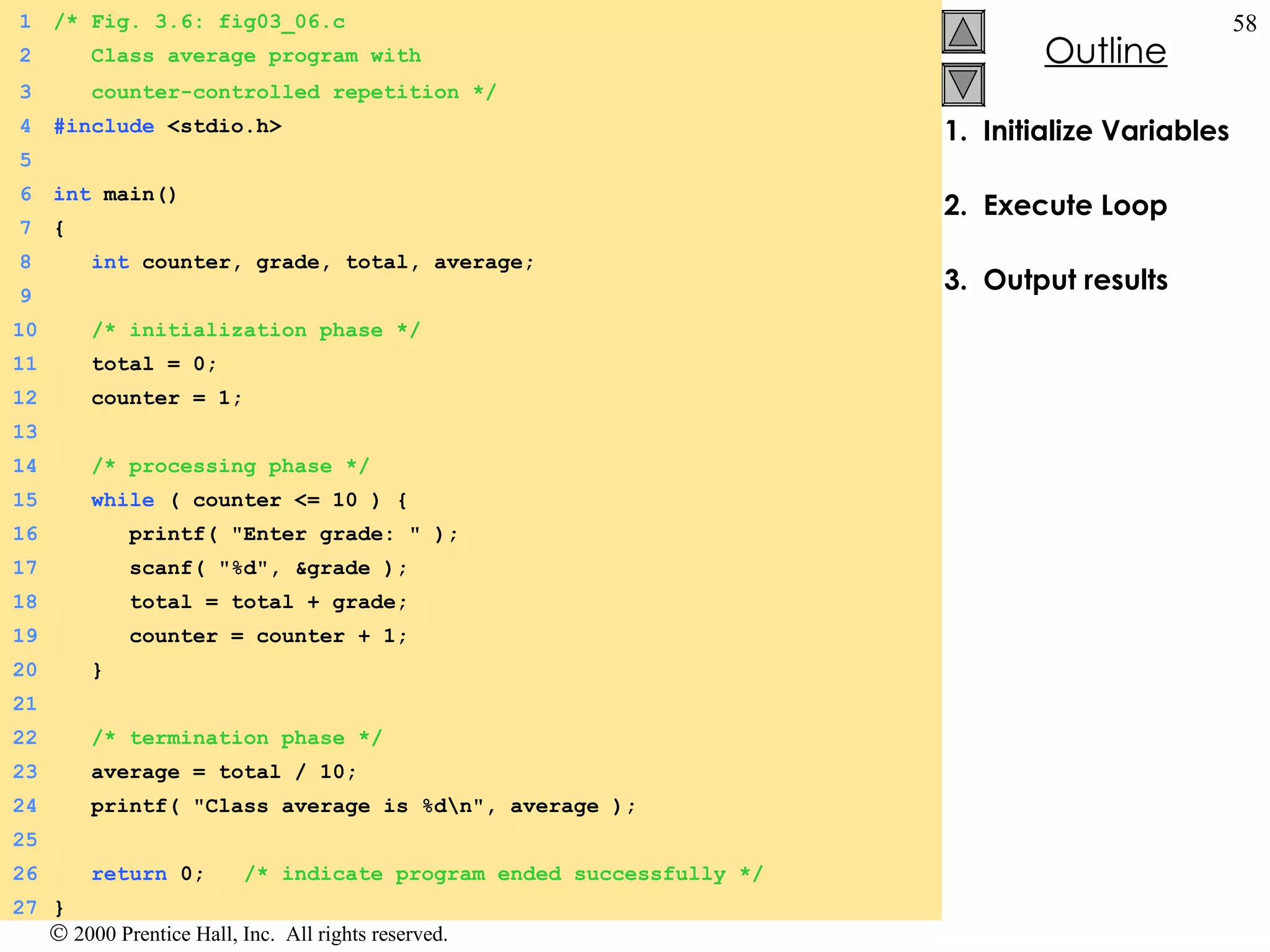
Task: Select '3. Output results' outline item
Action: tap(1055, 280)
